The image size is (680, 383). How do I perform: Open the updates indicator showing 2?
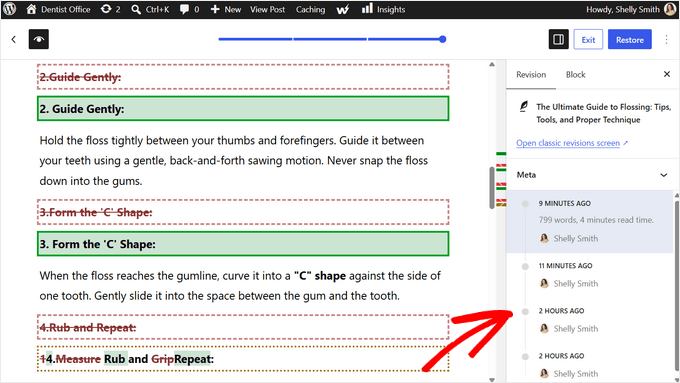[110, 9]
